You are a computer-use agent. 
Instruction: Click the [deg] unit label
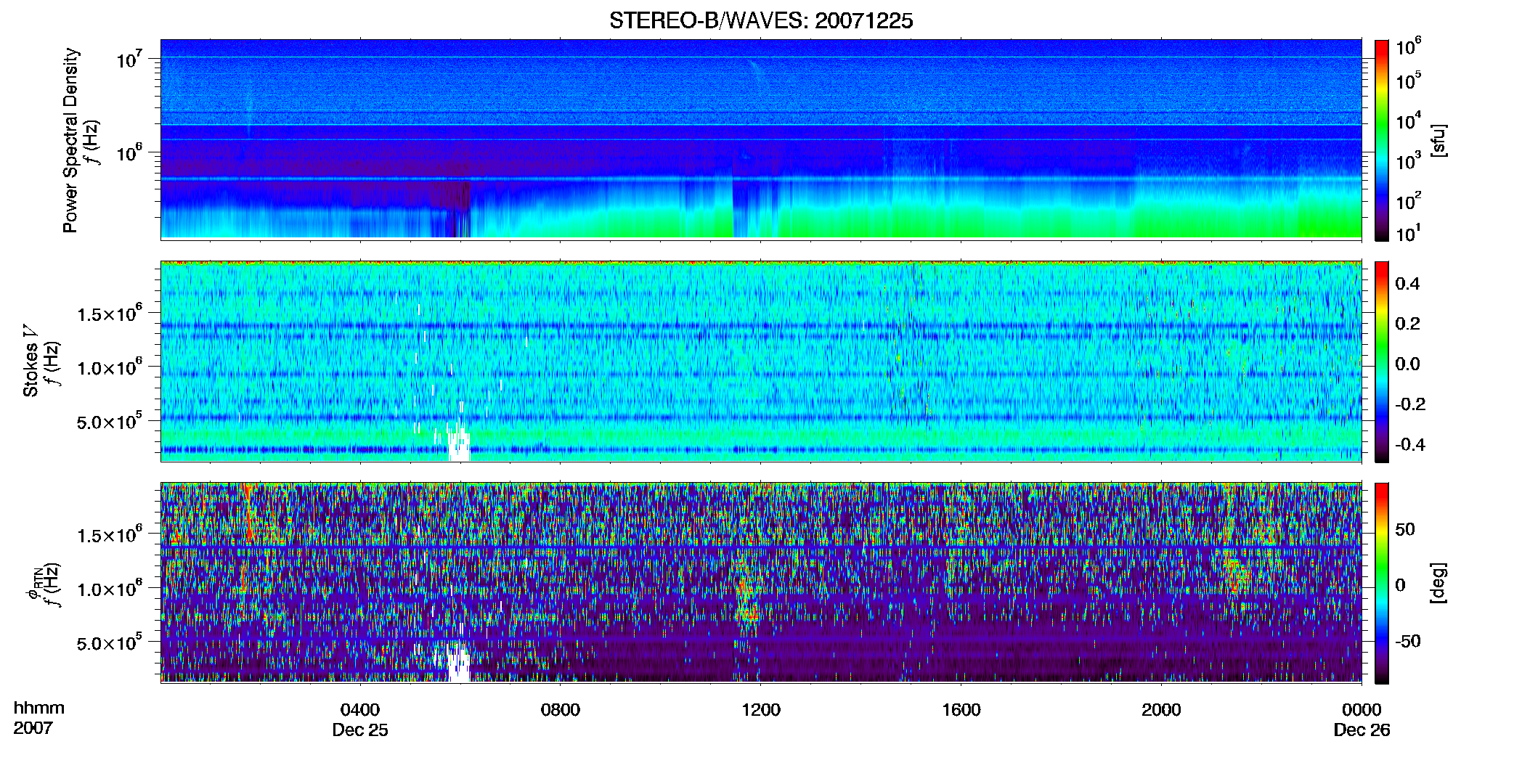click(x=1438, y=583)
